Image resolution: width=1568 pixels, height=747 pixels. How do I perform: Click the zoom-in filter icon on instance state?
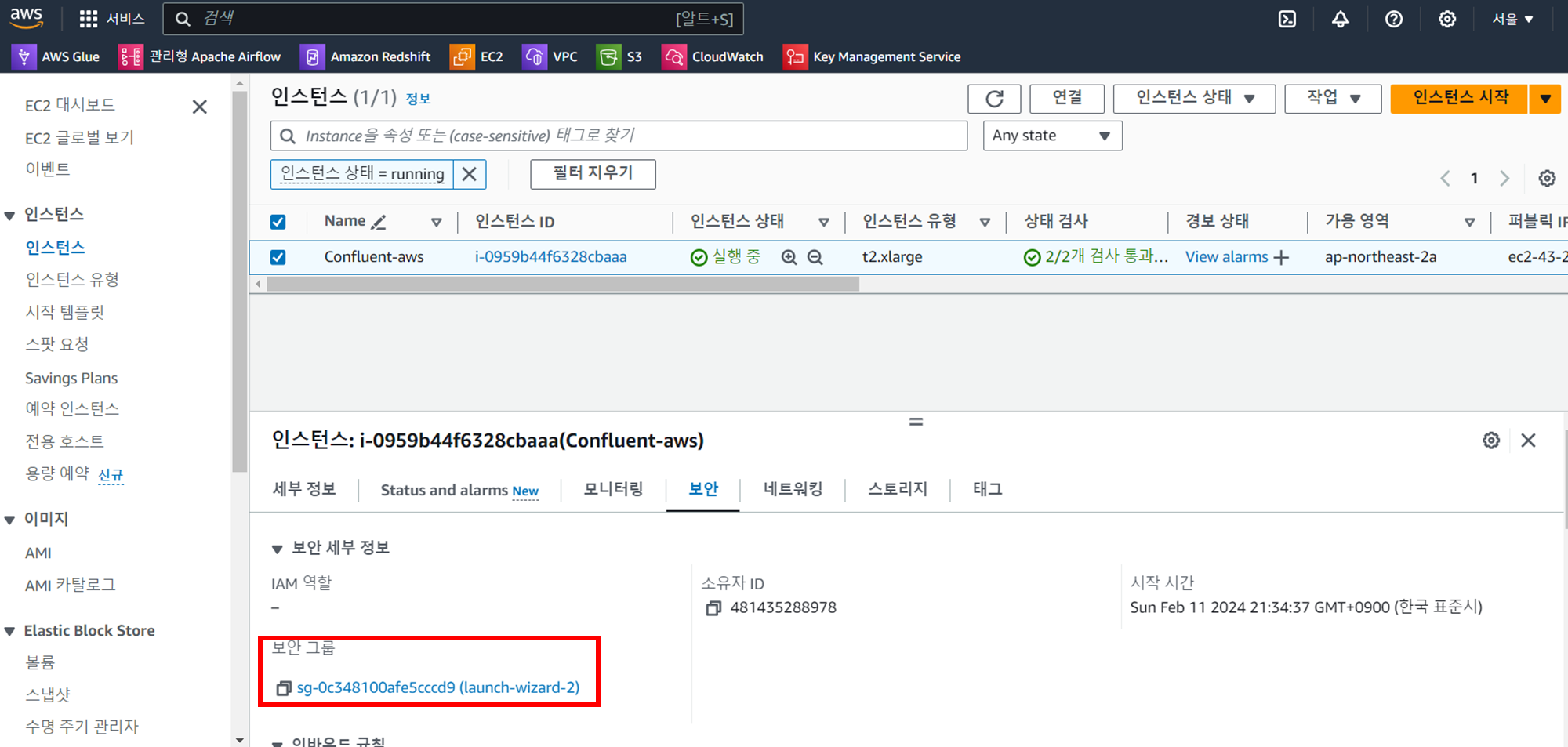(x=789, y=257)
